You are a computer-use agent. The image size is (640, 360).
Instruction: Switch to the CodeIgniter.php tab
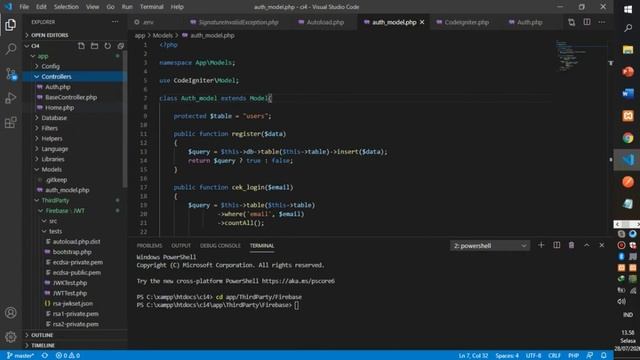click(467, 22)
